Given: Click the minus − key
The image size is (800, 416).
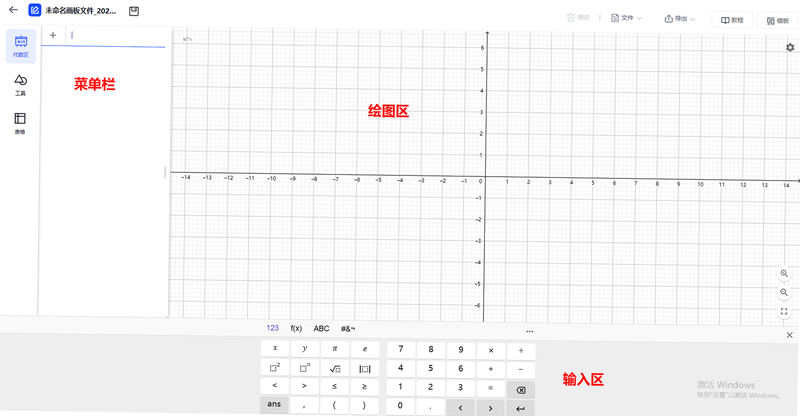Looking at the screenshot, I should pos(521,370).
